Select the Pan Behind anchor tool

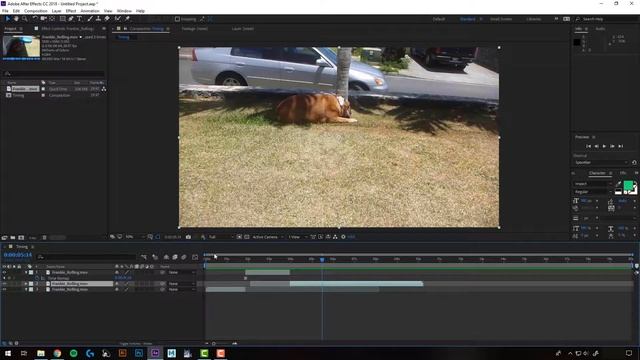pyautogui.click(x=52, y=19)
